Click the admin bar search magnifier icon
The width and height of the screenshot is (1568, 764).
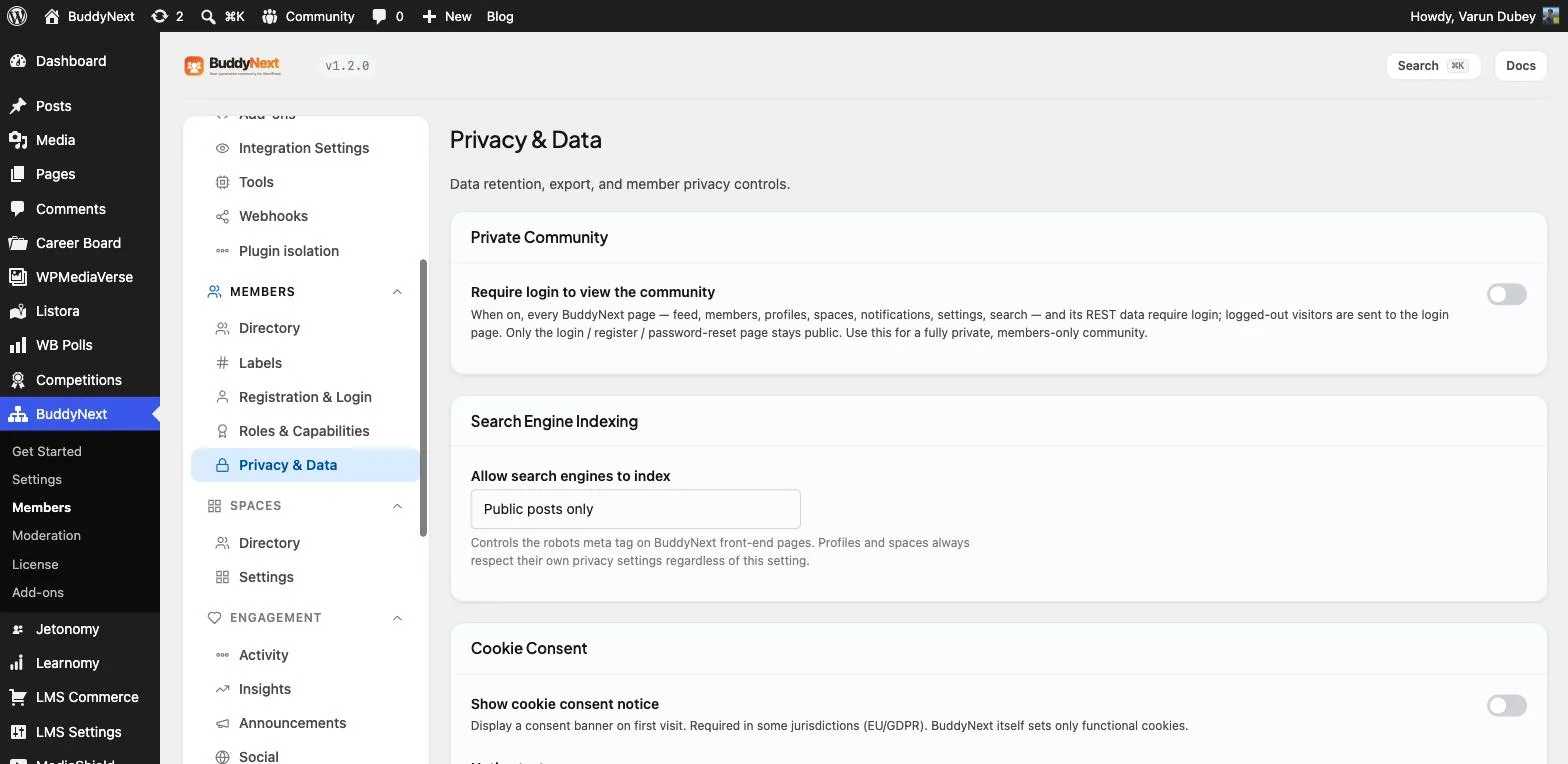pyautogui.click(x=208, y=16)
